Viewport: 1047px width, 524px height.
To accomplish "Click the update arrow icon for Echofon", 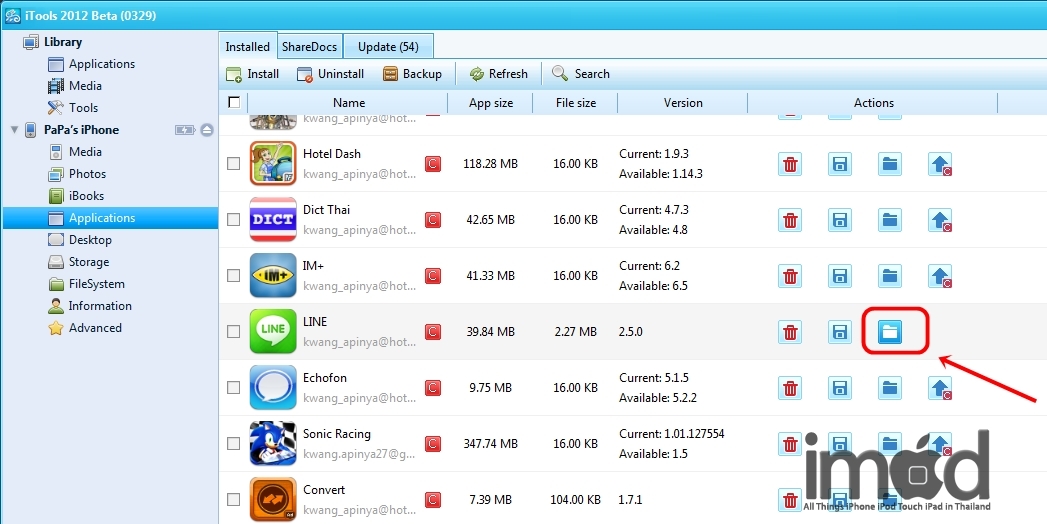I will pos(939,388).
